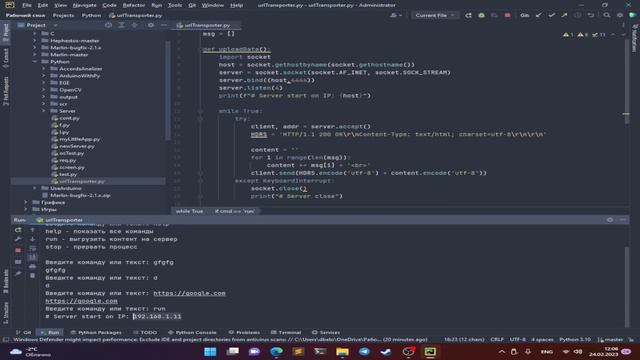Click the 'while True' breadcrumb
The image size is (640, 360).
coord(189,211)
